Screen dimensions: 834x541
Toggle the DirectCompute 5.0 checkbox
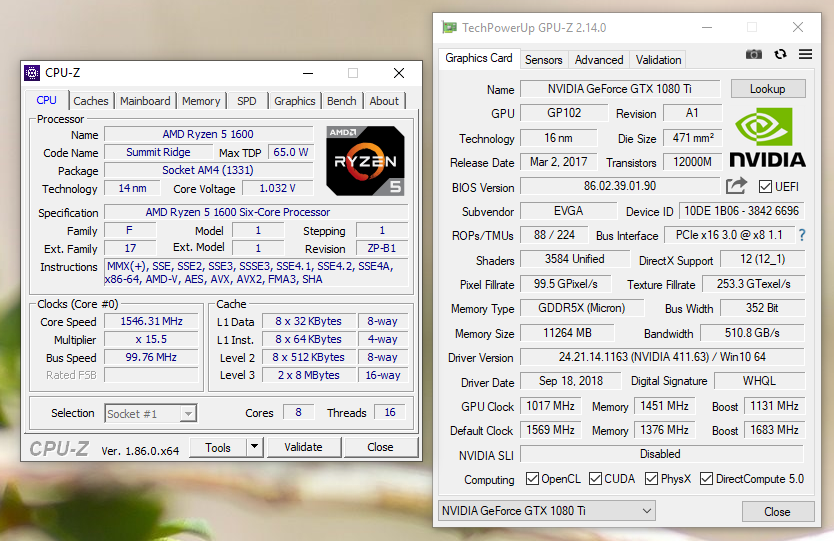coord(706,479)
